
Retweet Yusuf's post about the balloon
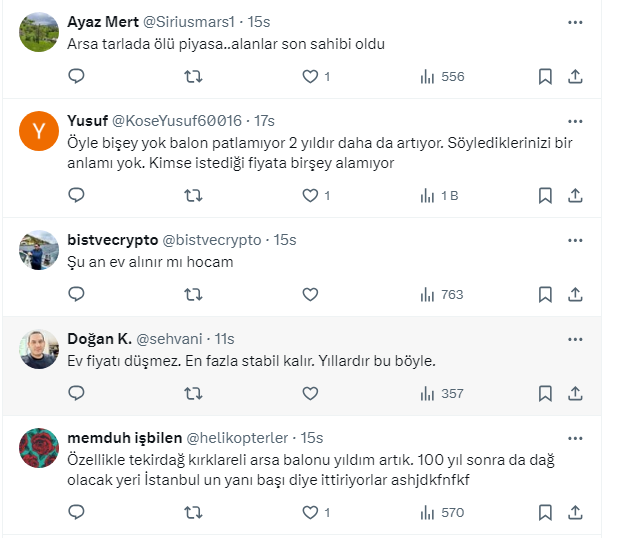194,195
